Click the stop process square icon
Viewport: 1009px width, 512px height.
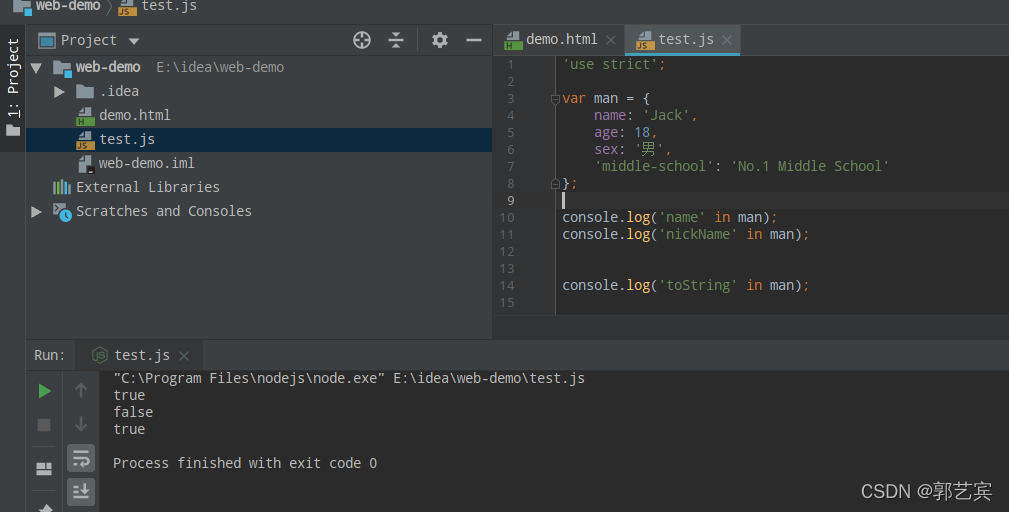[44, 425]
